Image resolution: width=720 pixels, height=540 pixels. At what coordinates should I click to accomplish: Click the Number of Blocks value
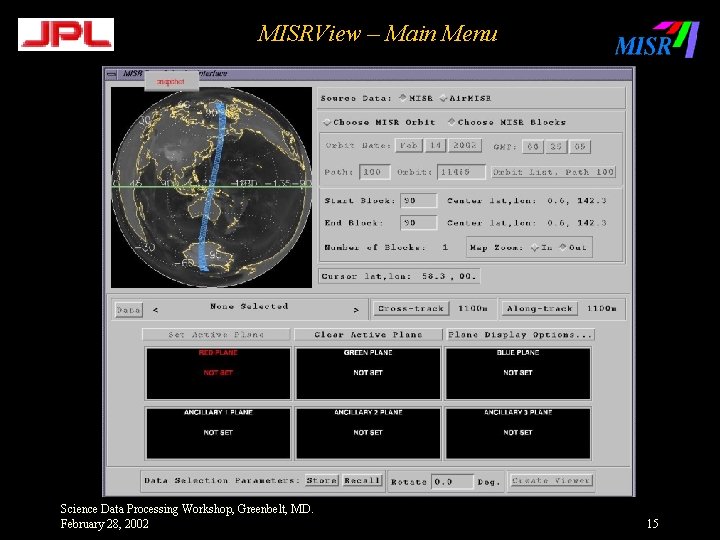pos(445,248)
